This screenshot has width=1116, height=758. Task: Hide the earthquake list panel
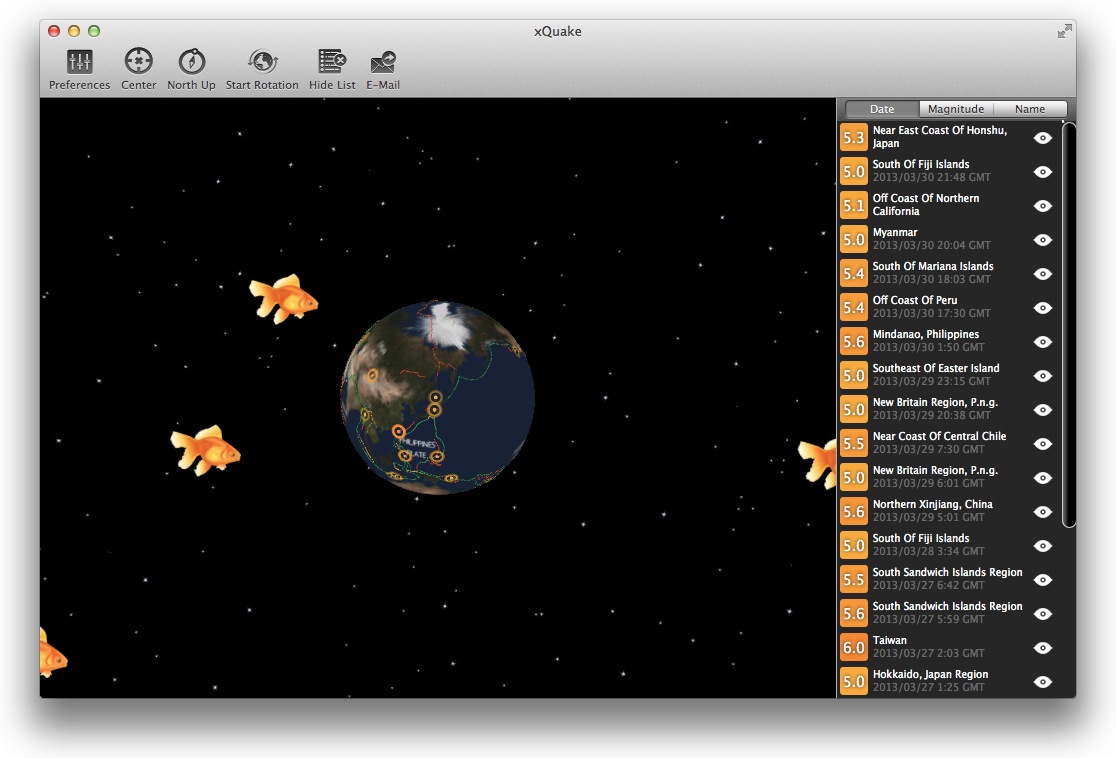tap(332, 62)
